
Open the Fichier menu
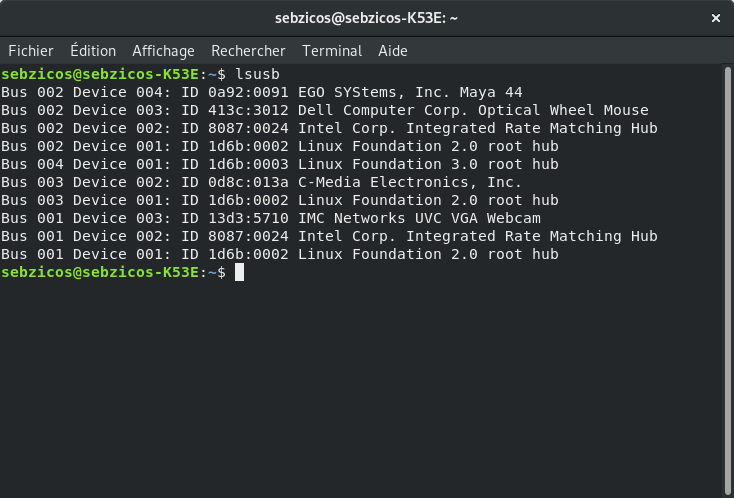(30, 50)
